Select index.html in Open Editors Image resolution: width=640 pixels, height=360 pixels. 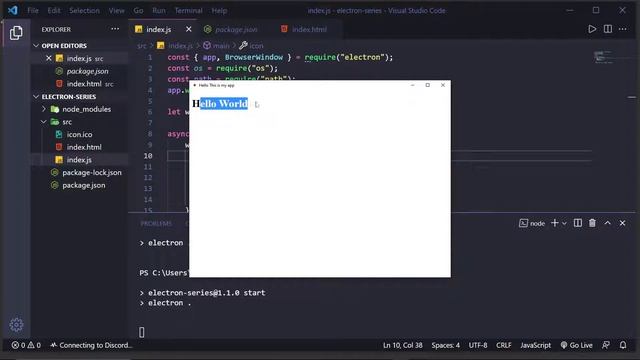(x=84, y=84)
